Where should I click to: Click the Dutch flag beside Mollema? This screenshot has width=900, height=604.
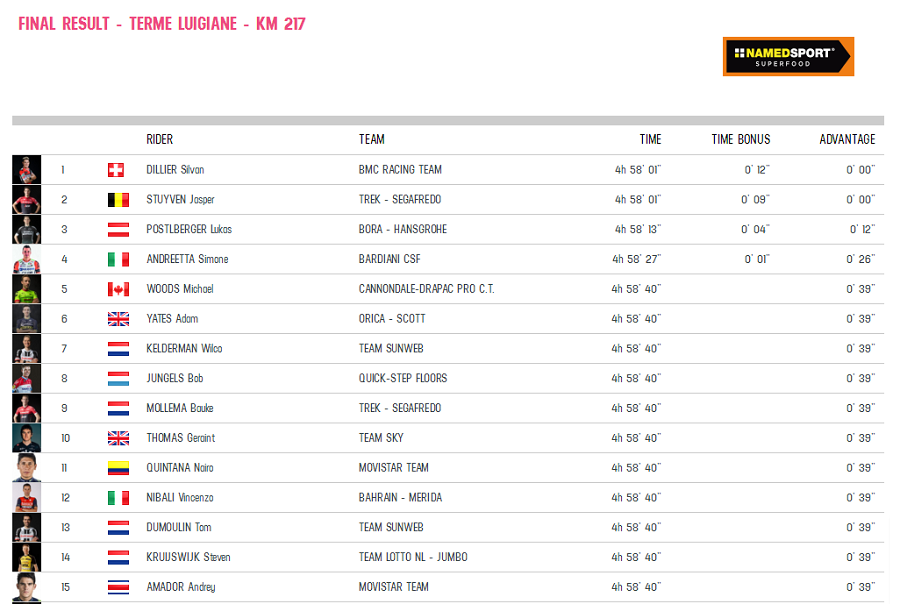tap(118, 409)
